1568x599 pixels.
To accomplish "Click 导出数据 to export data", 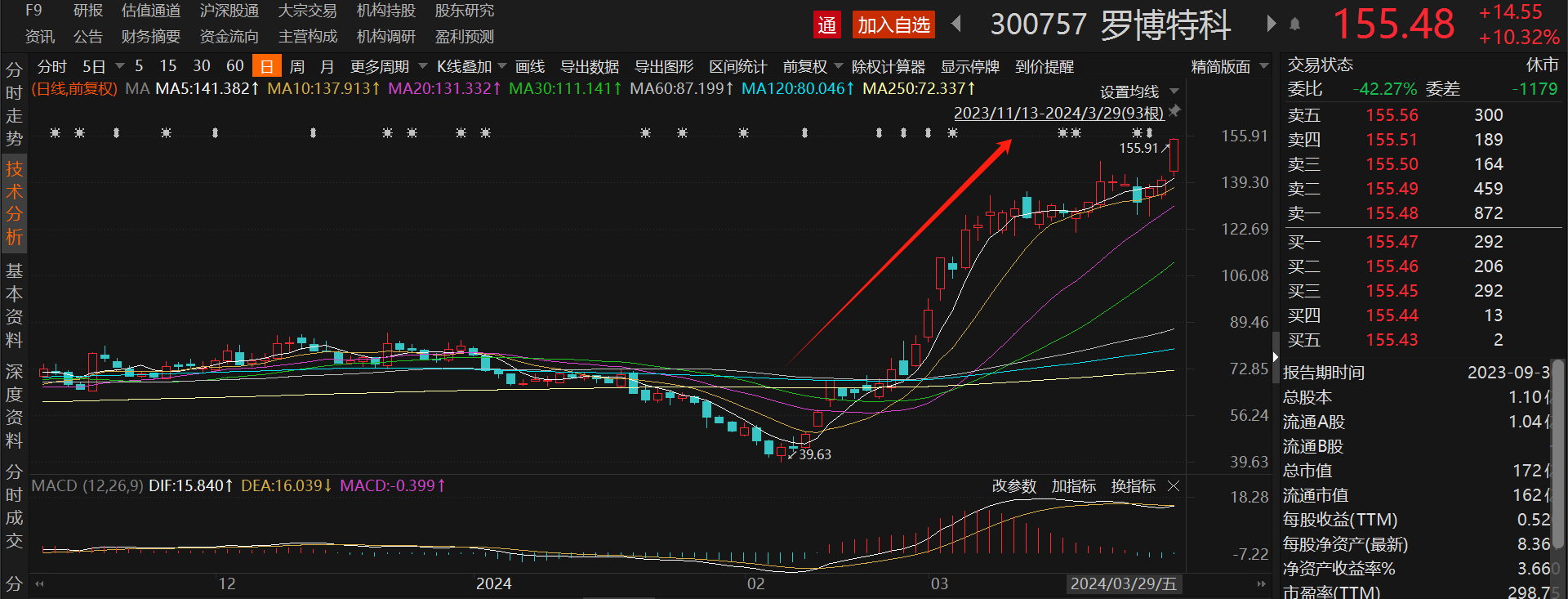I will click(x=590, y=66).
